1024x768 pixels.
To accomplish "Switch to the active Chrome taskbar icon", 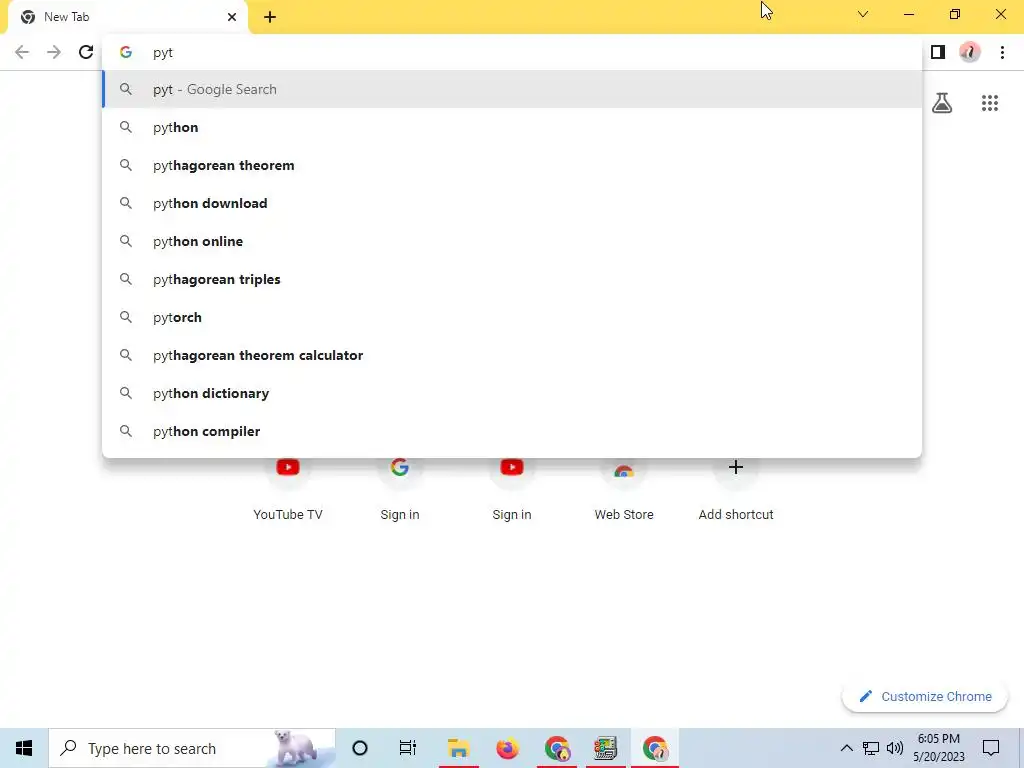I will (x=655, y=748).
